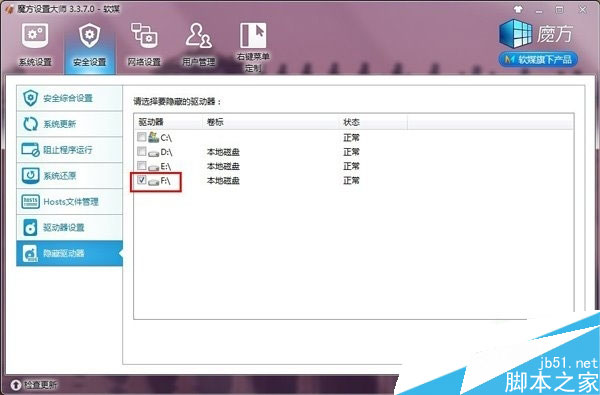Open the 右键菜单定制 icon
The width and height of the screenshot is (600, 395).
coord(253,35)
